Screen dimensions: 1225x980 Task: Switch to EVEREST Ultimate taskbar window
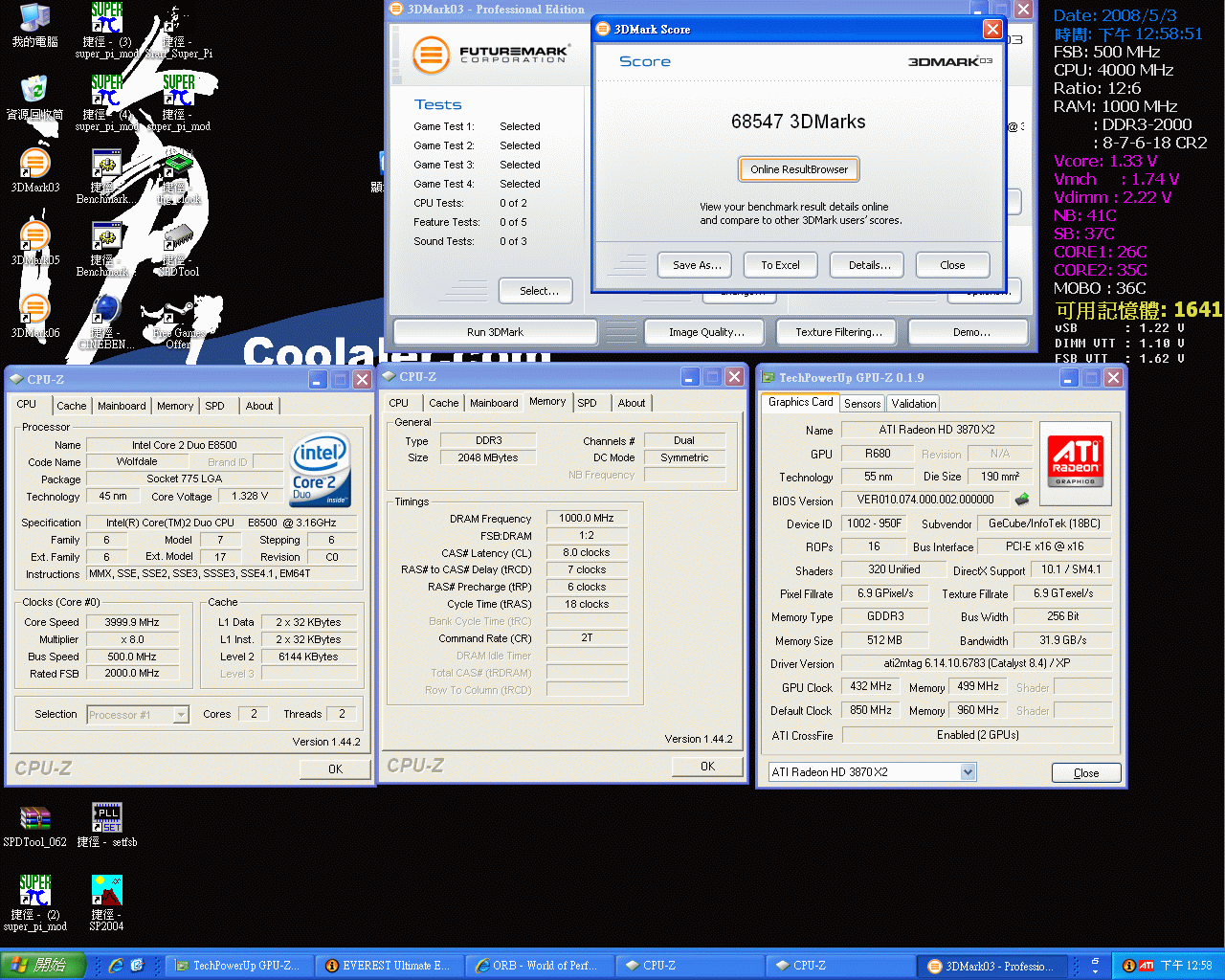pos(388,966)
